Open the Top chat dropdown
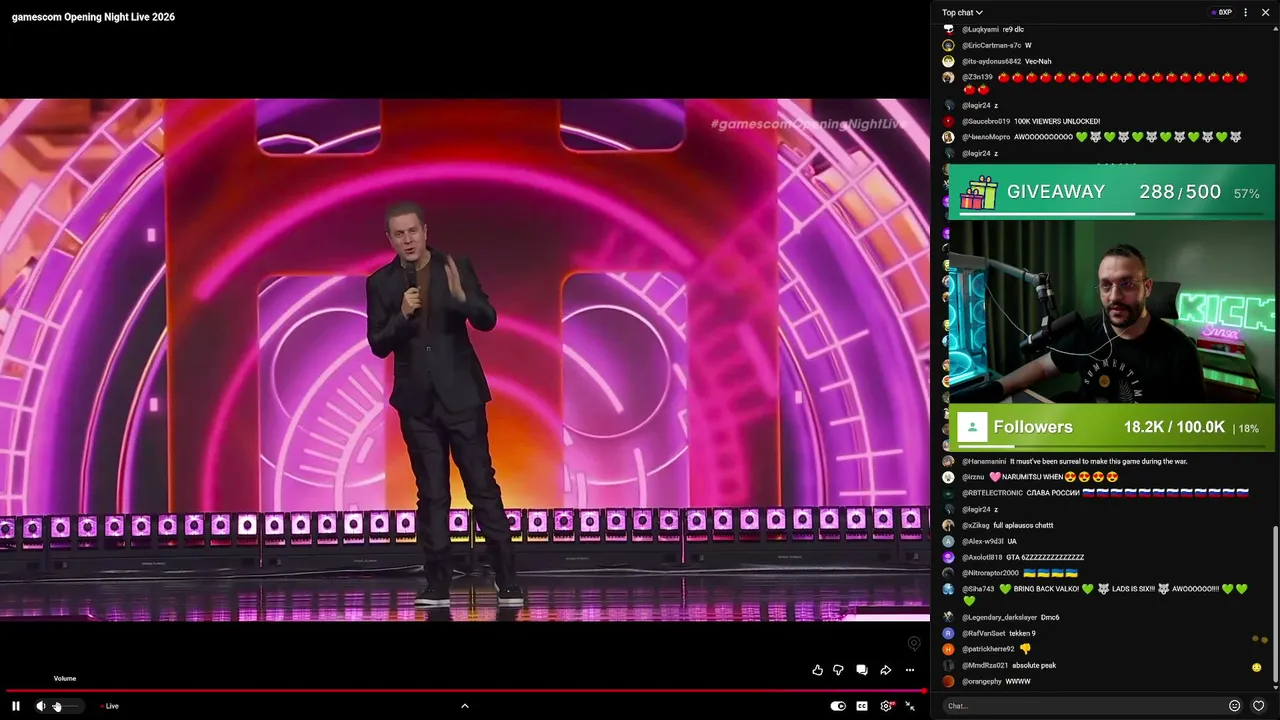 pyautogui.click(x=962, y=13)
